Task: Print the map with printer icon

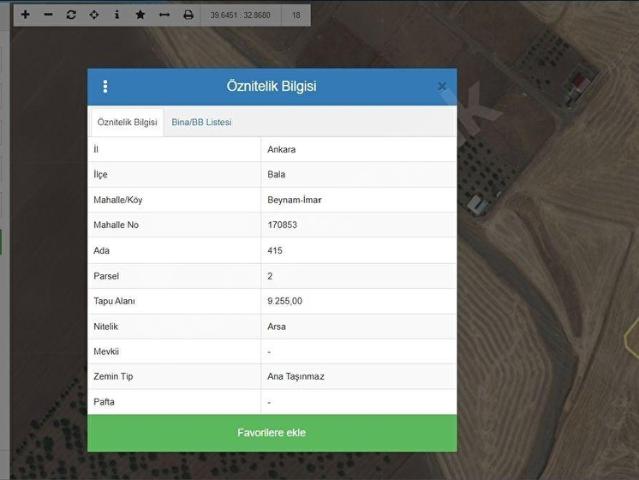Action: click(188, 15)
